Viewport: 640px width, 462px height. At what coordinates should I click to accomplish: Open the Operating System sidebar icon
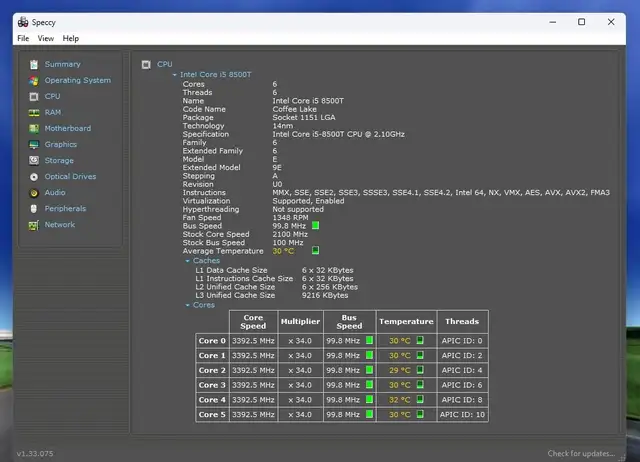pyautogui.click(x=34, y=80)
